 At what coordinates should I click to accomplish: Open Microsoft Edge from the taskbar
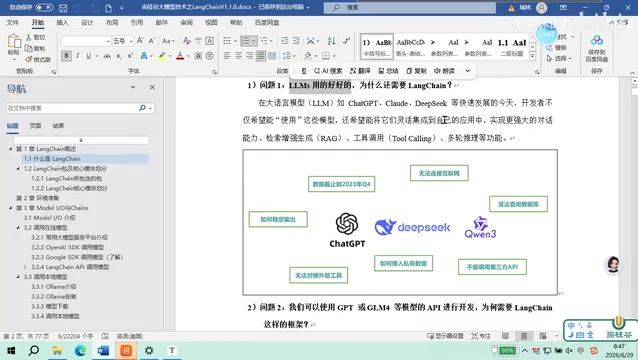[80, 350]
